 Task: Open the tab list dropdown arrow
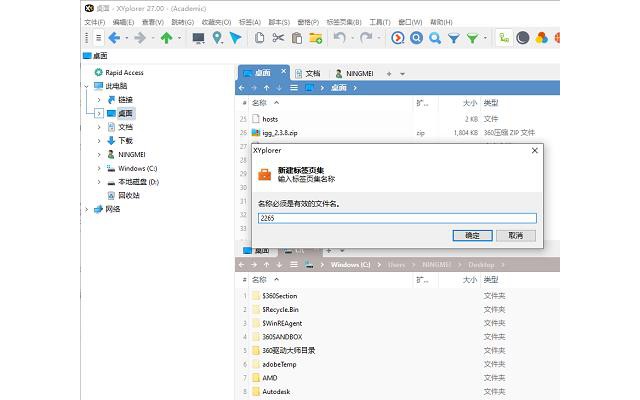[x=402, y=74]
